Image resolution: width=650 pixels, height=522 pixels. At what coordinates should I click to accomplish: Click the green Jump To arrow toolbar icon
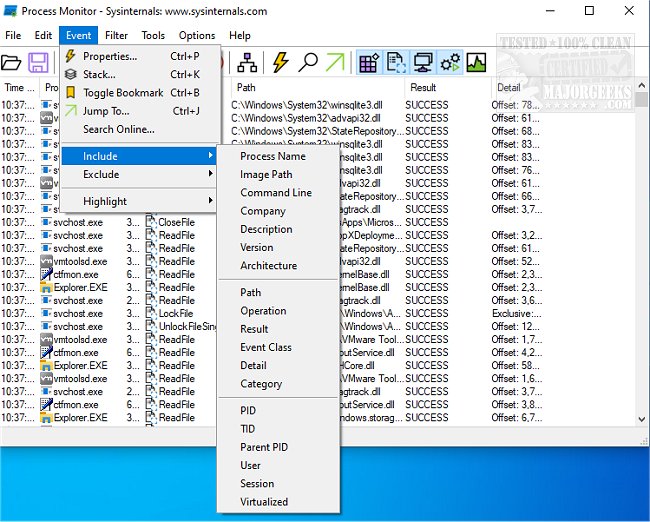pos(335,63)
